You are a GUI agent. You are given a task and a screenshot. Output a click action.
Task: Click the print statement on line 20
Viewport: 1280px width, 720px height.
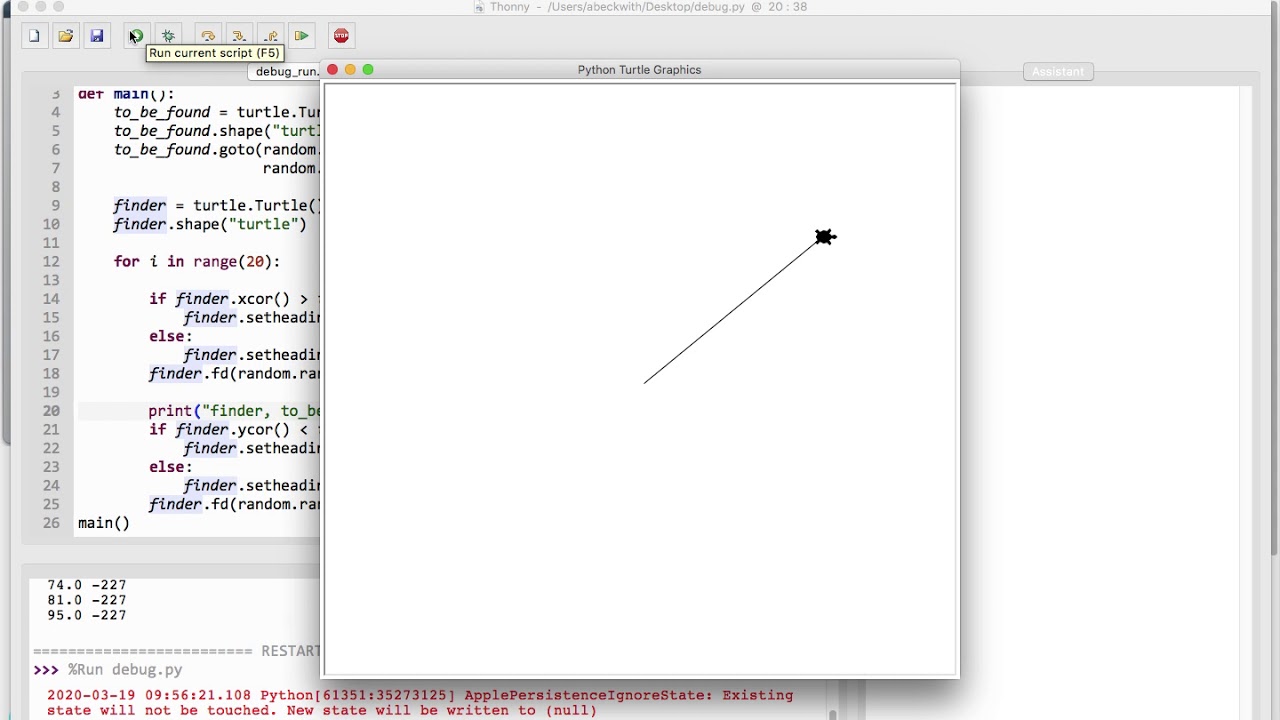tap(234, 411)
